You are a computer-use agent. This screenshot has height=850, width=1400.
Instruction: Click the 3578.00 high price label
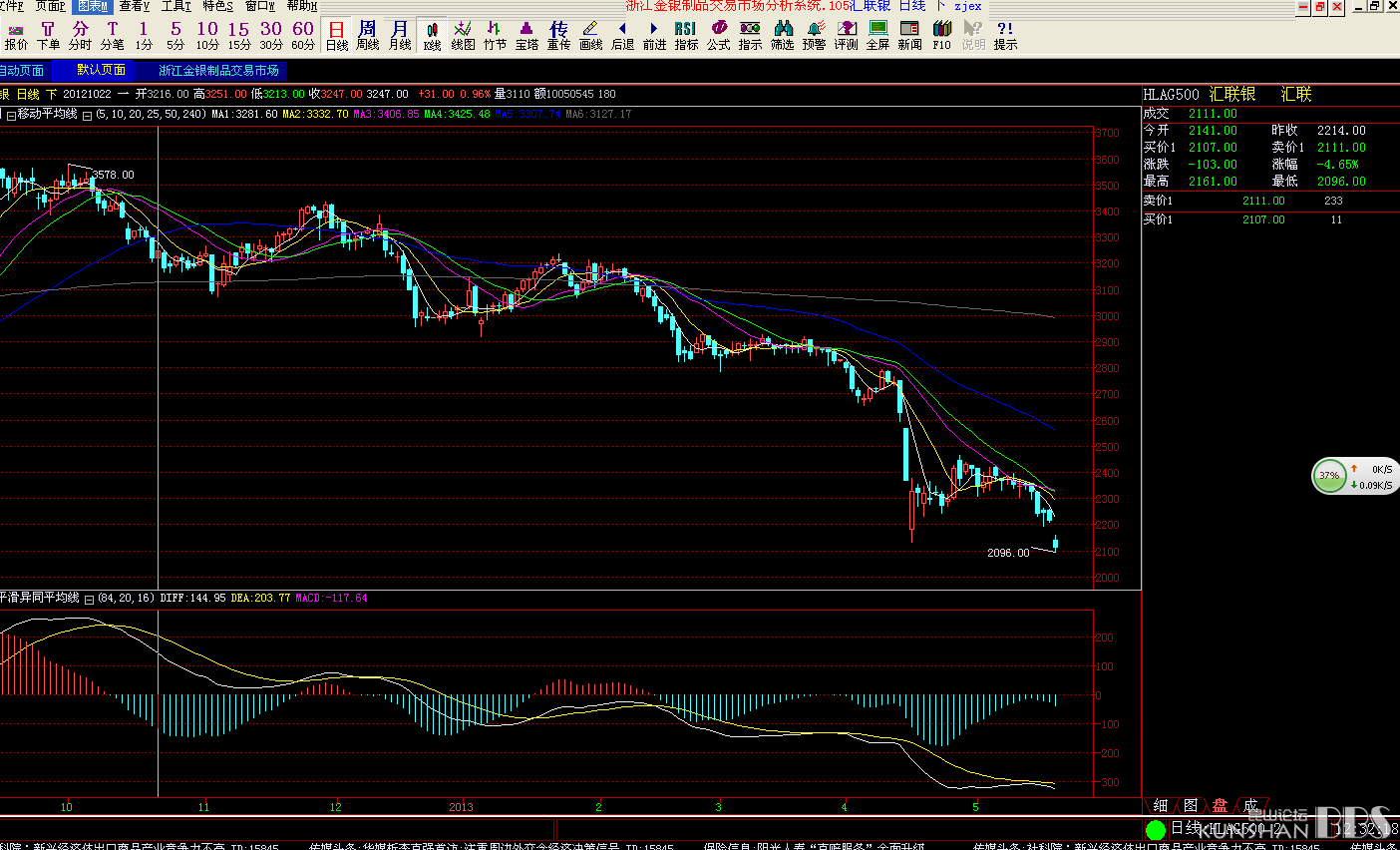click(113, 175)
